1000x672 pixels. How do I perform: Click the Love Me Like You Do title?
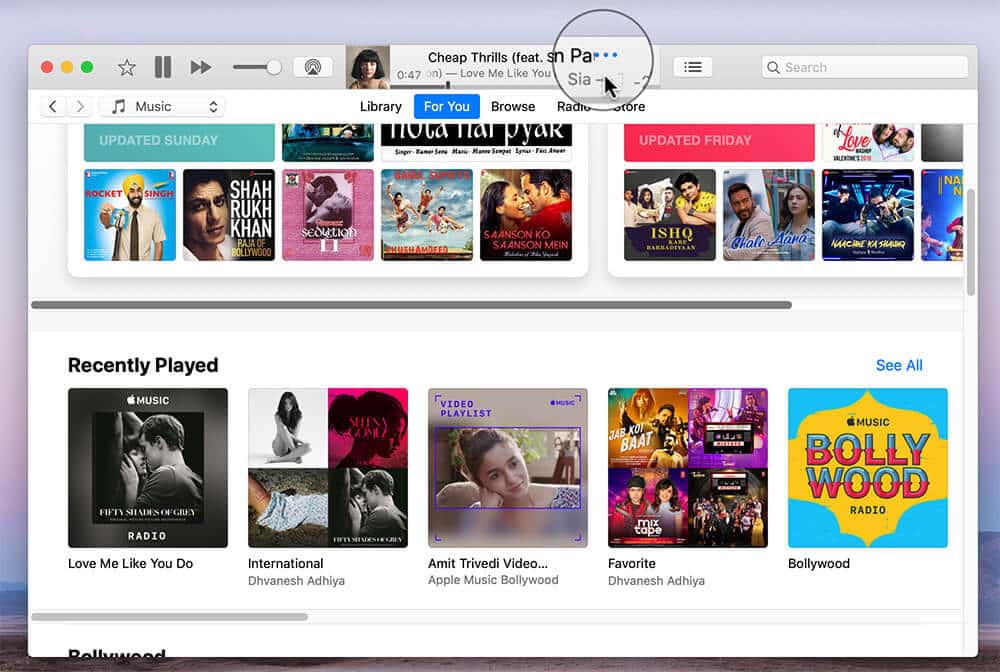(131, 564)
